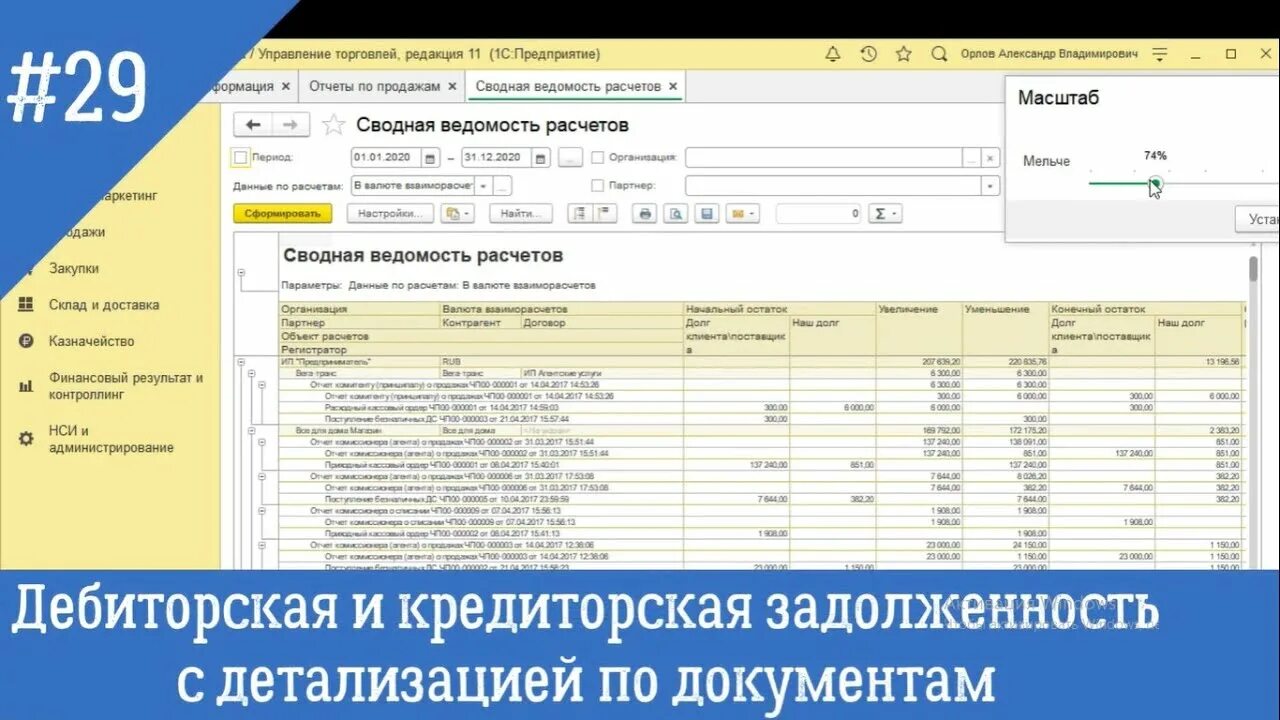Open Склад и доставка section
The width and height of the screenshot is (1280, 720).
tap(104, 305)
